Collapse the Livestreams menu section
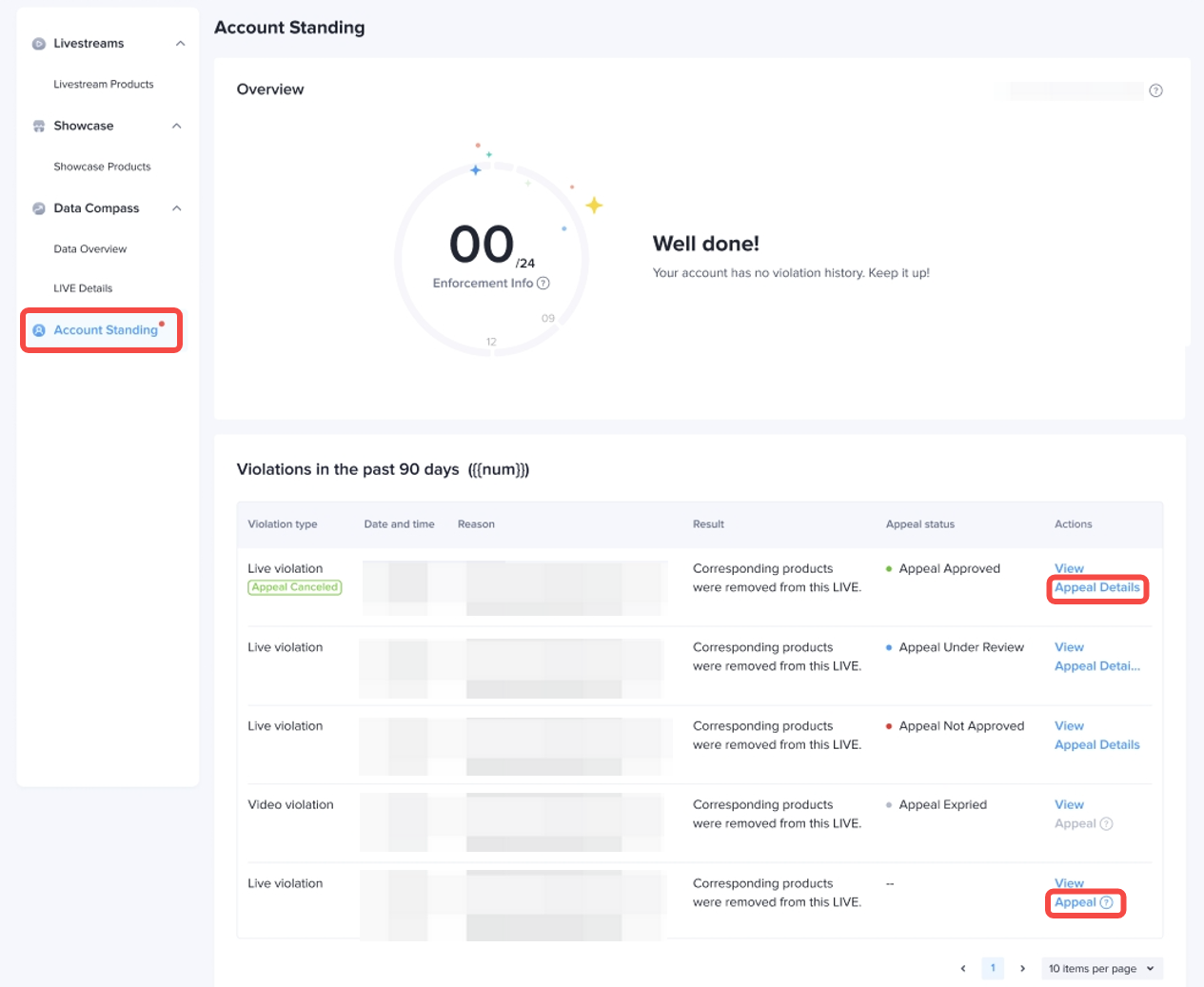The height and width of the screenshot is (987, 1204). (x=180, y=44)
